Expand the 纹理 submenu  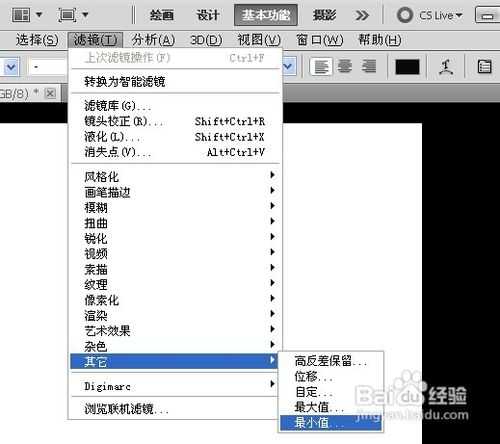[x=176, y=284]
